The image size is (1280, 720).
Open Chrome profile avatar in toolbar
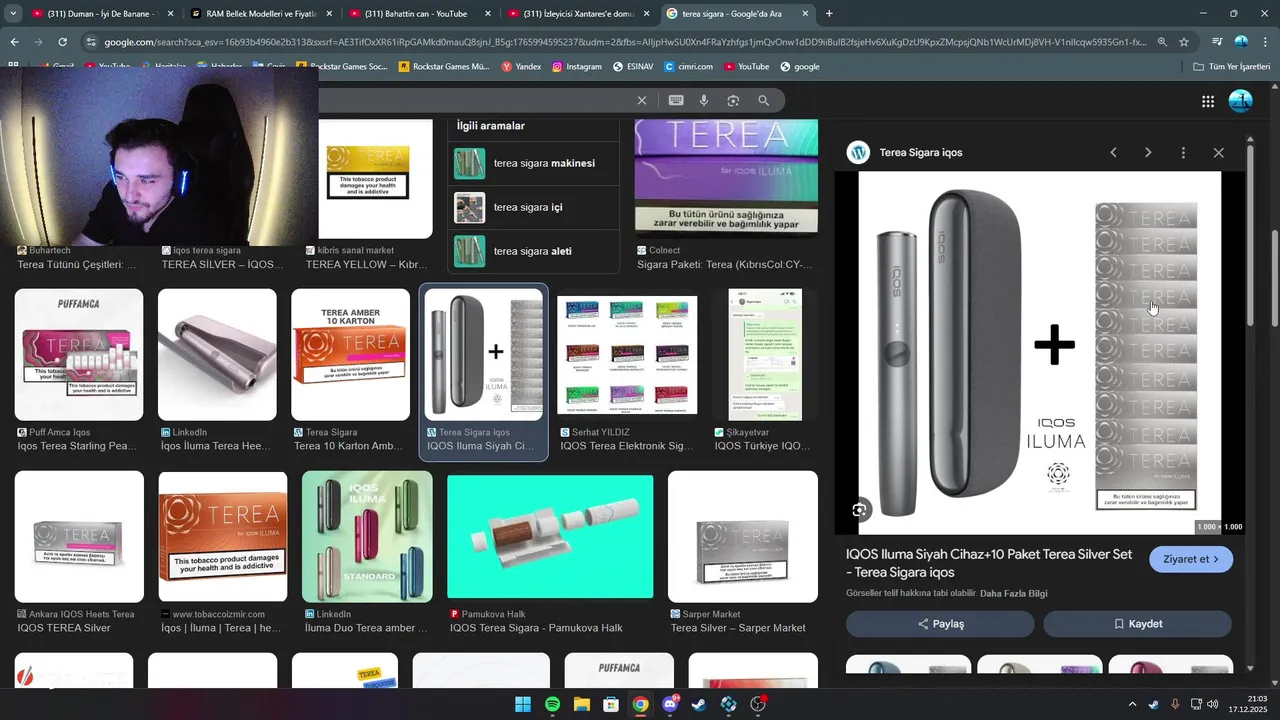point(1241,42)
